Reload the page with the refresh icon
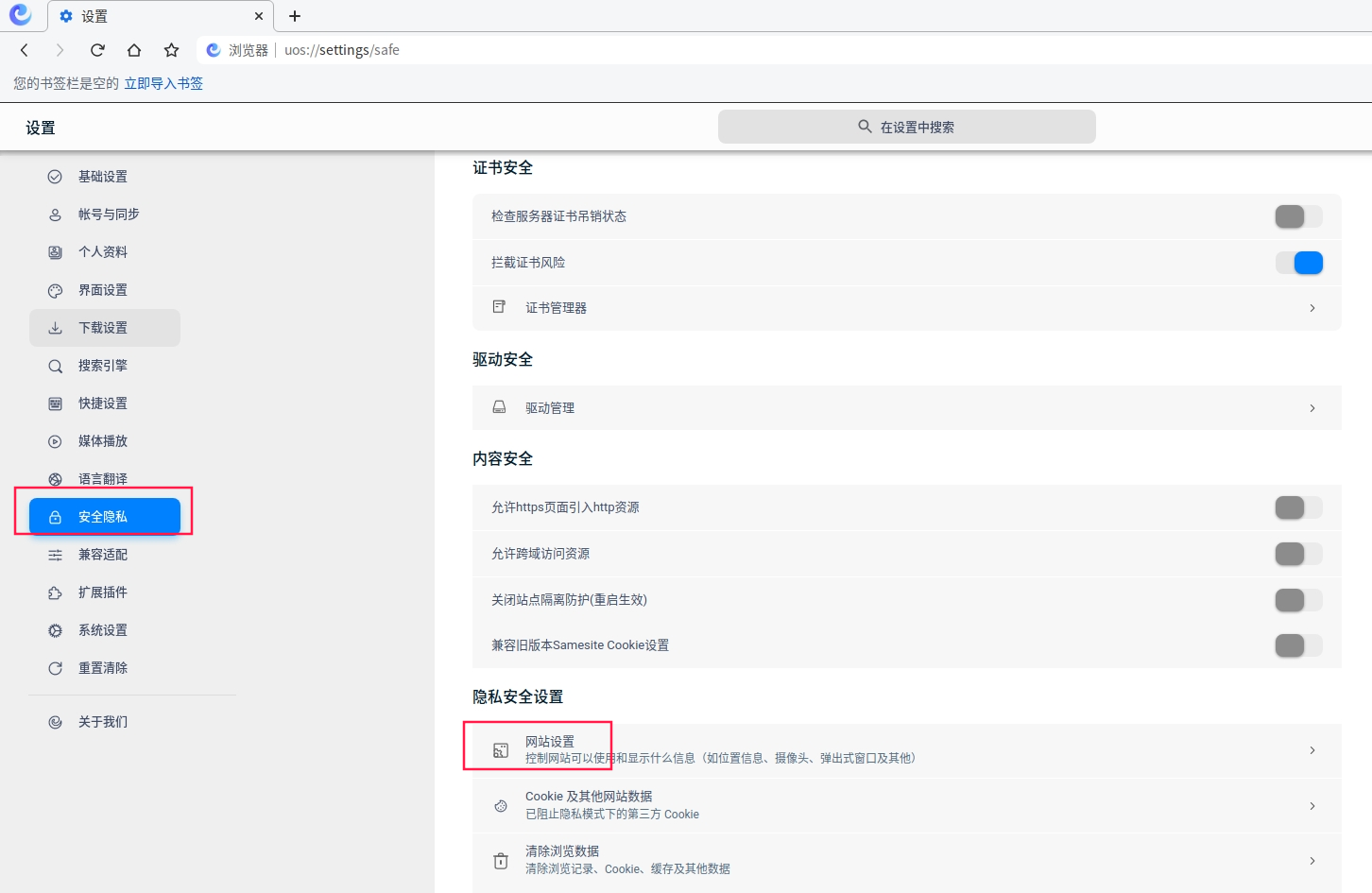This screenshot has height=893, width=1372. [x=97, y=50]
